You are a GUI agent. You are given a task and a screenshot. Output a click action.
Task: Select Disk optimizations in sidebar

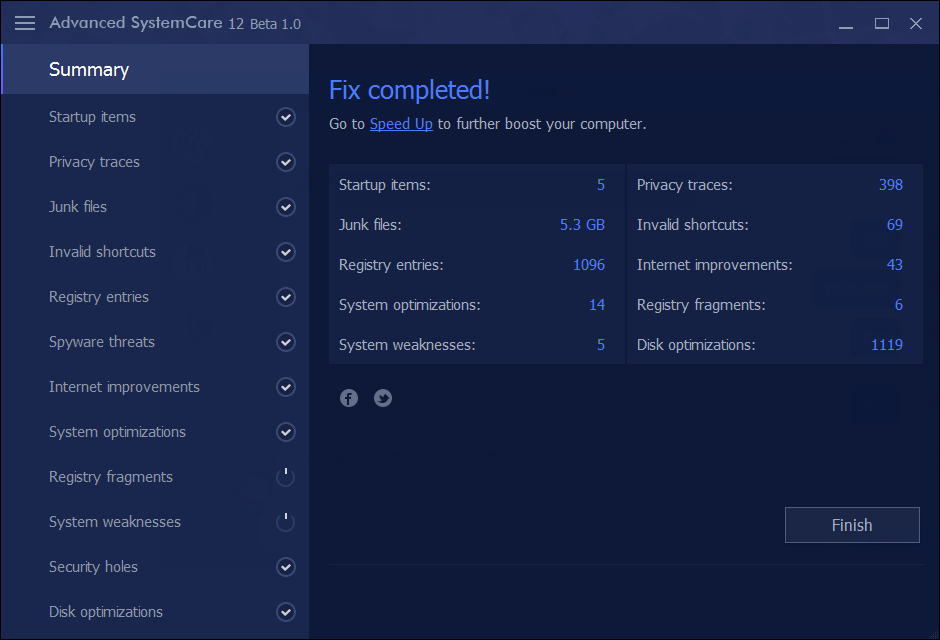pos(155,612)
